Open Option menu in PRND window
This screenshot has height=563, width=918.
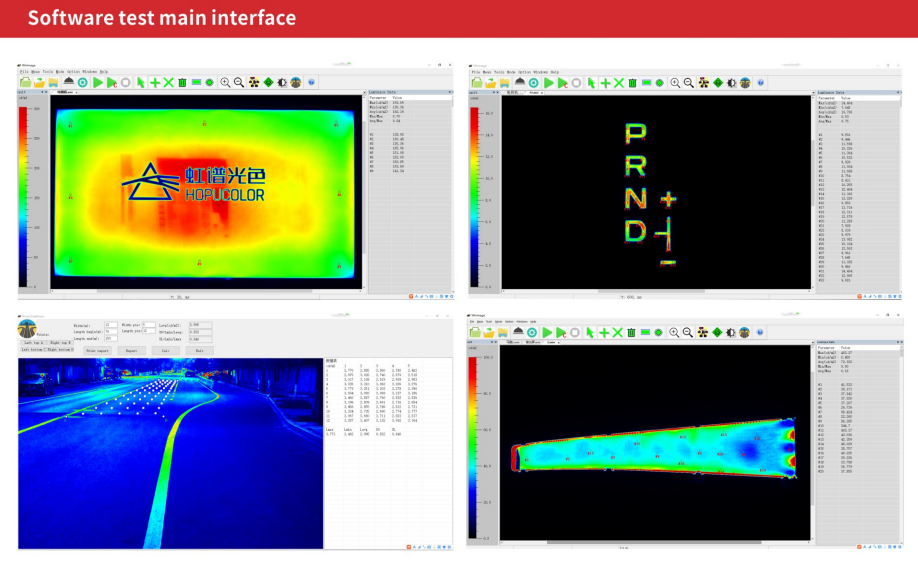(524, 72)
